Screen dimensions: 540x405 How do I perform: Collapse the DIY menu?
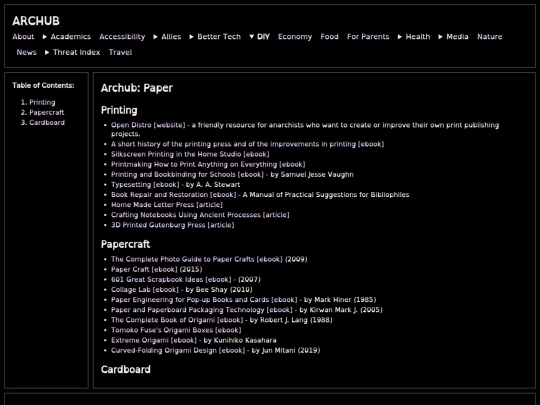coord(259,37)
